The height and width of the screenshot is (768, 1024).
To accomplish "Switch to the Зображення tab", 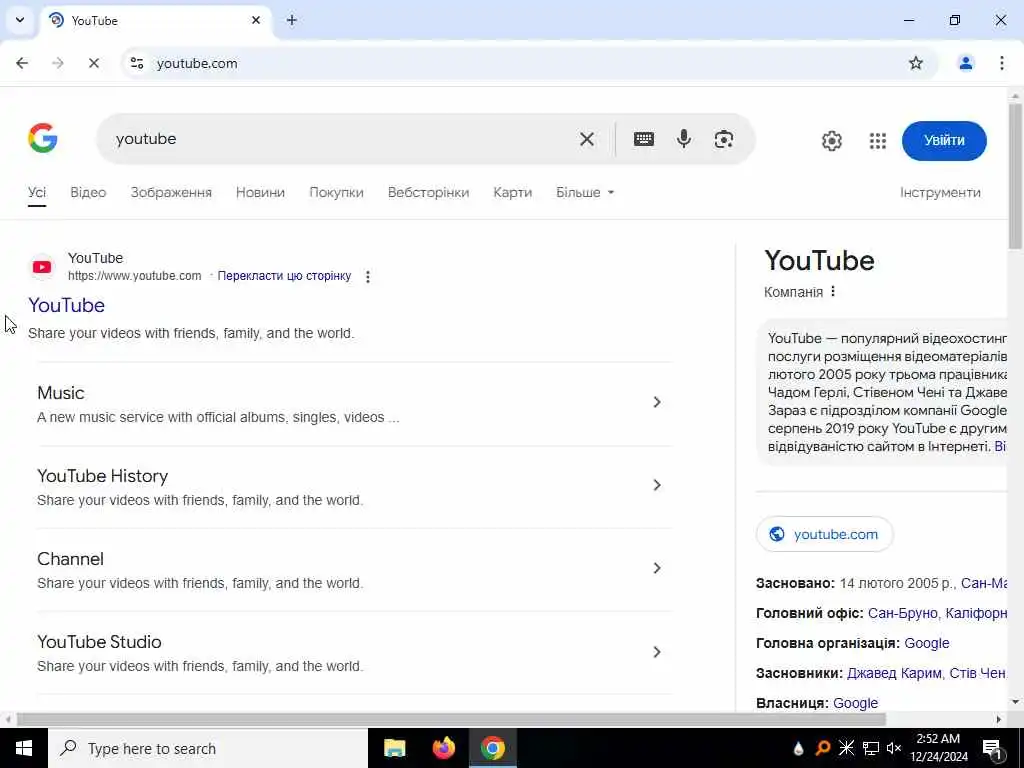I will [171, 193].
